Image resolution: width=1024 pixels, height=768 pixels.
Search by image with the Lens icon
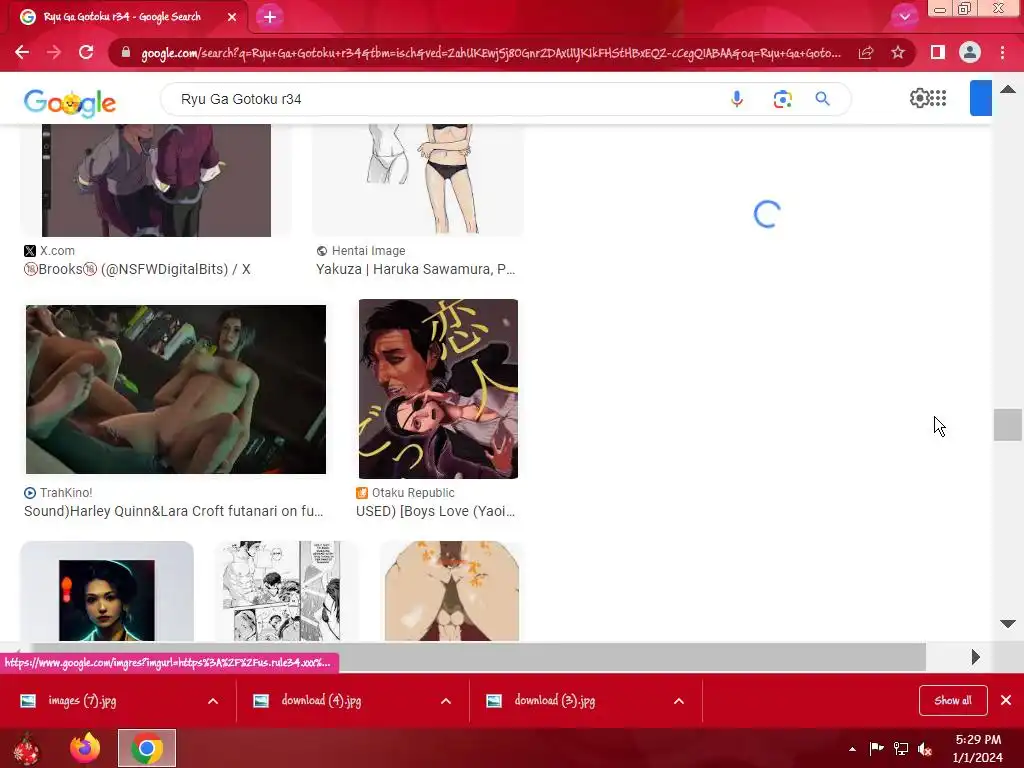tap(782, 99)
